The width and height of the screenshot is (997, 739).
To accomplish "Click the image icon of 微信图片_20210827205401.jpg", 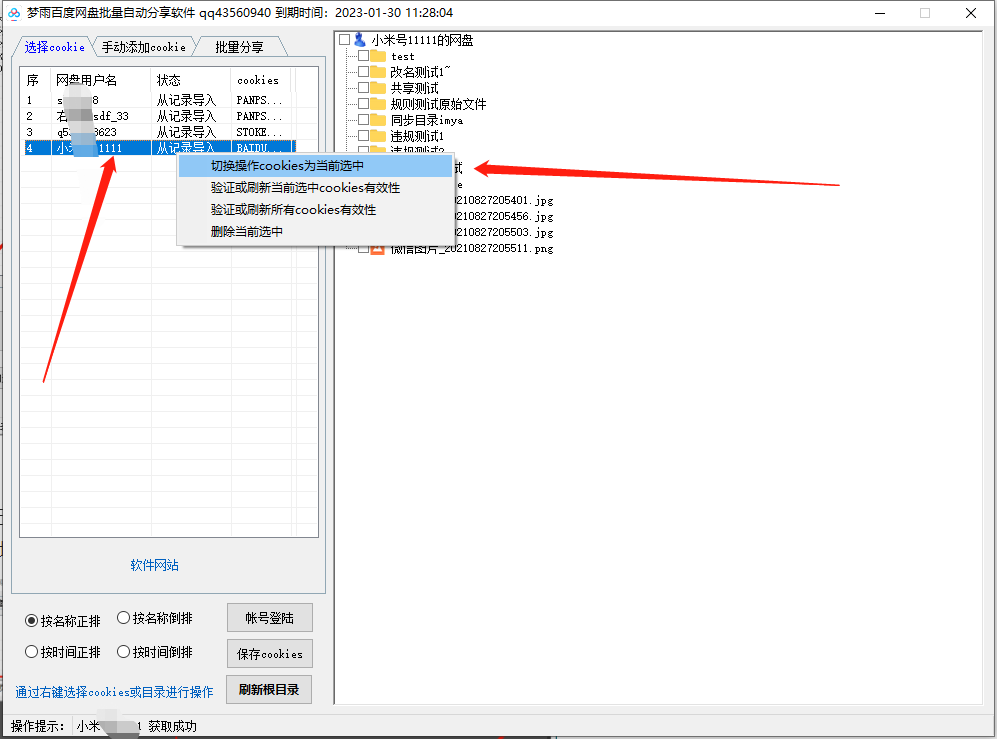I will tap(376, 200).
